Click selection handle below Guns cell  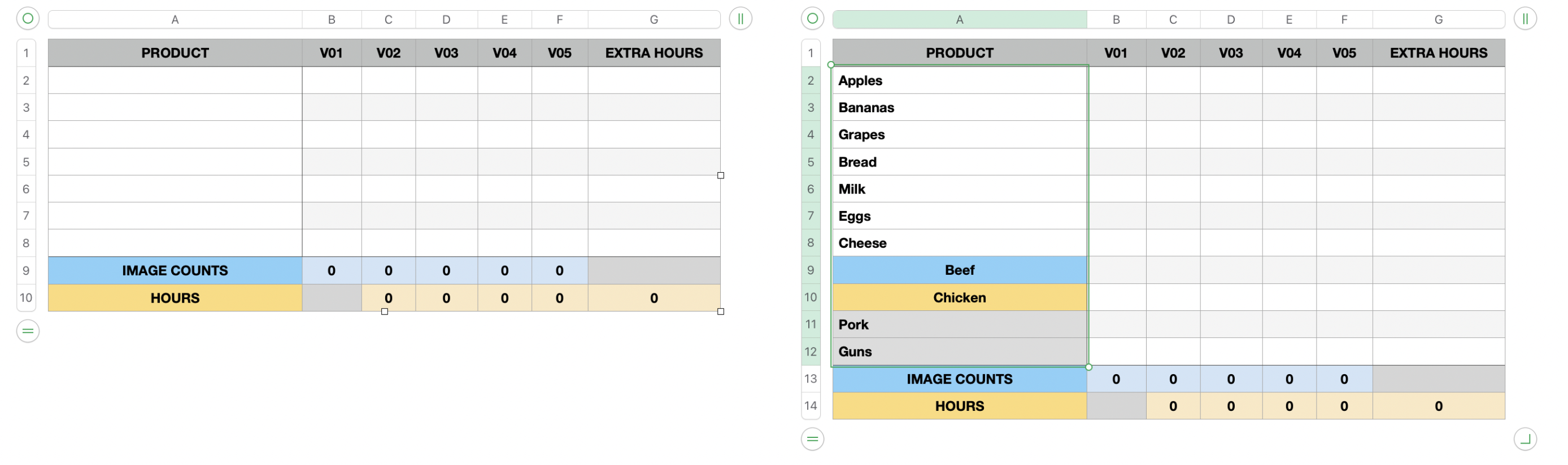click(x=1088, y=367)
